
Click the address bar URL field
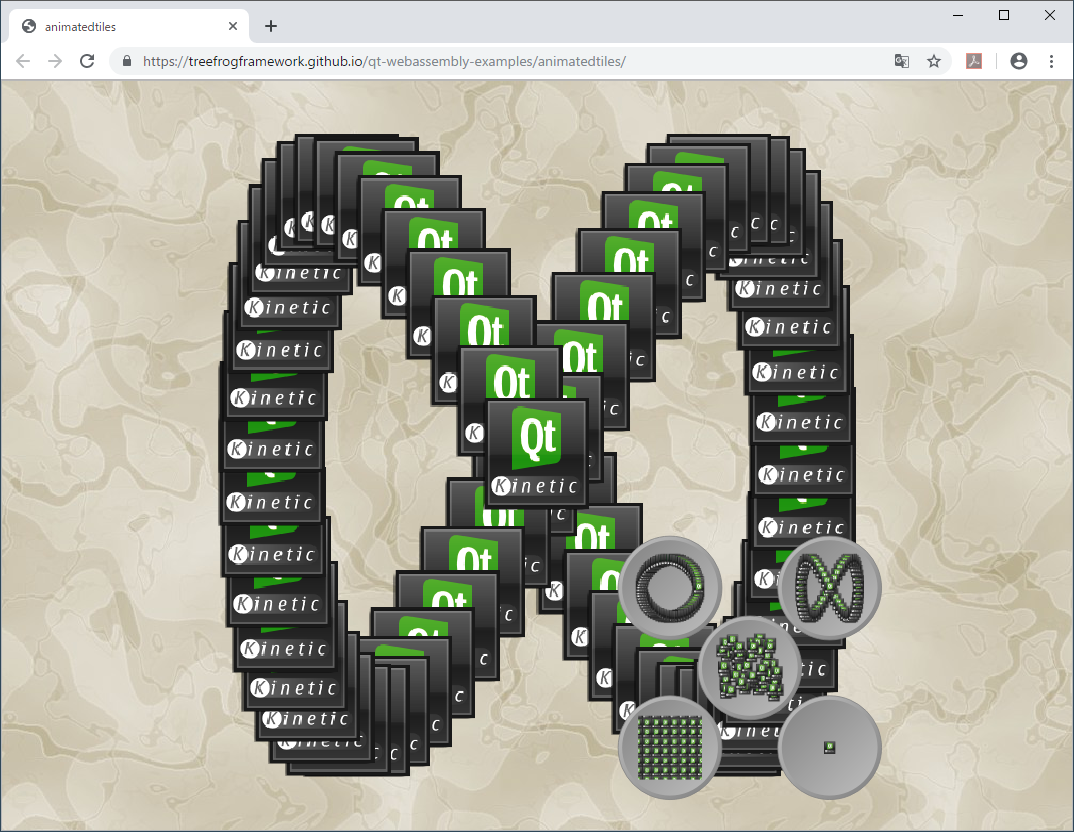click(400, 61)
